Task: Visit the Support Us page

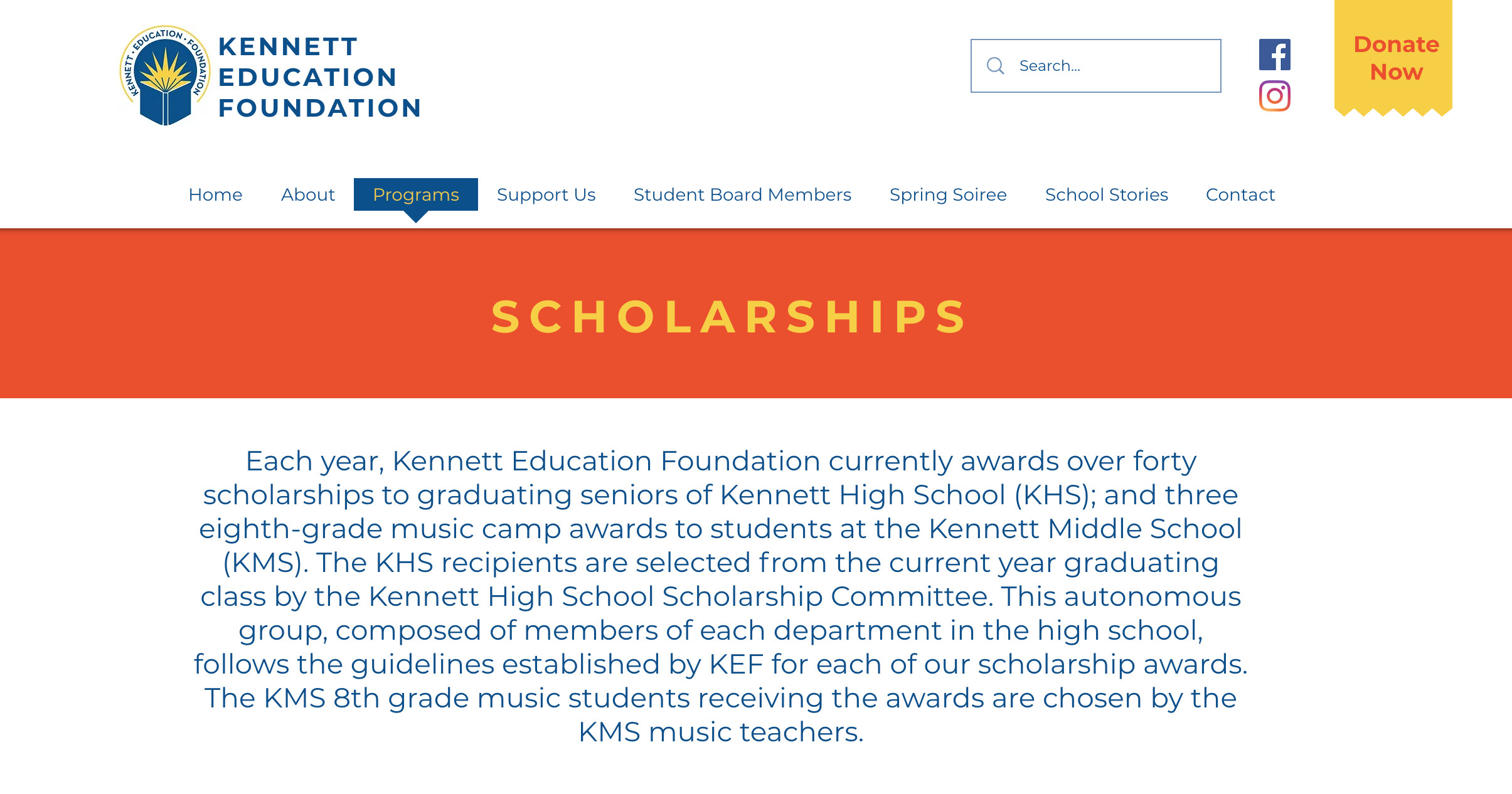Action: point(546,194)
